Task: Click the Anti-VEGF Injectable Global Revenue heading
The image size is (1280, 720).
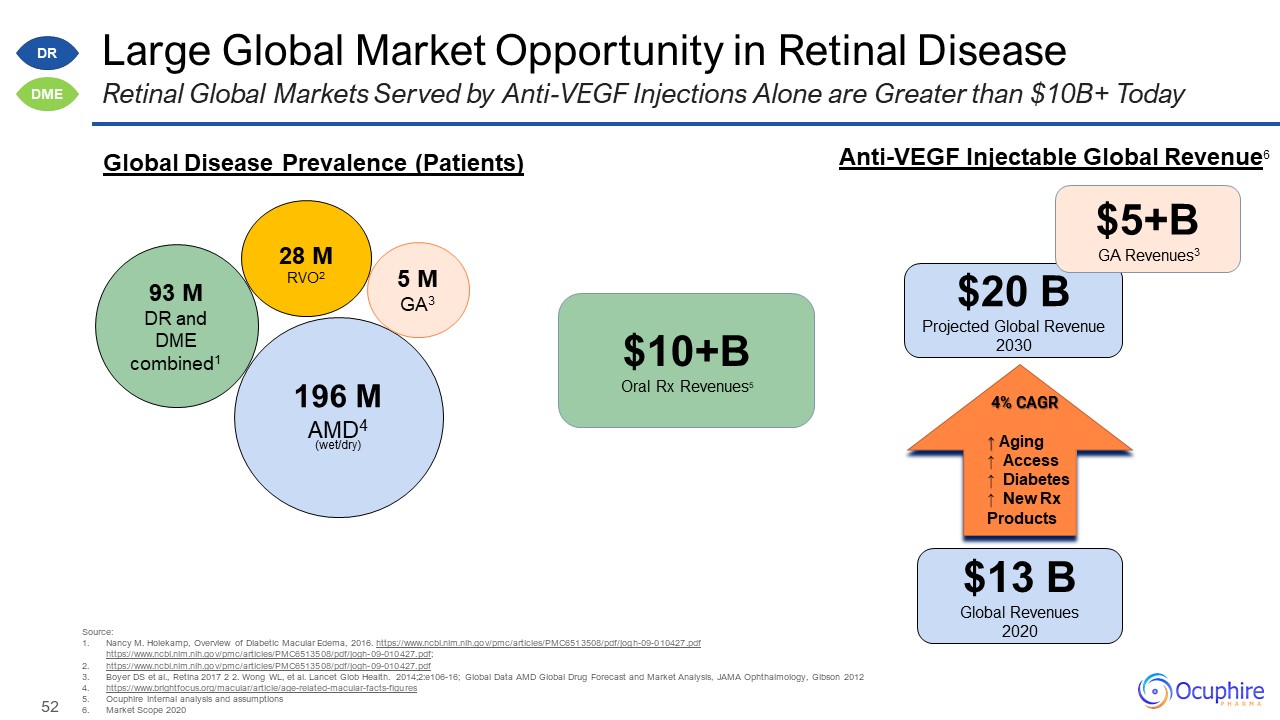Action: pos(1048,157)
